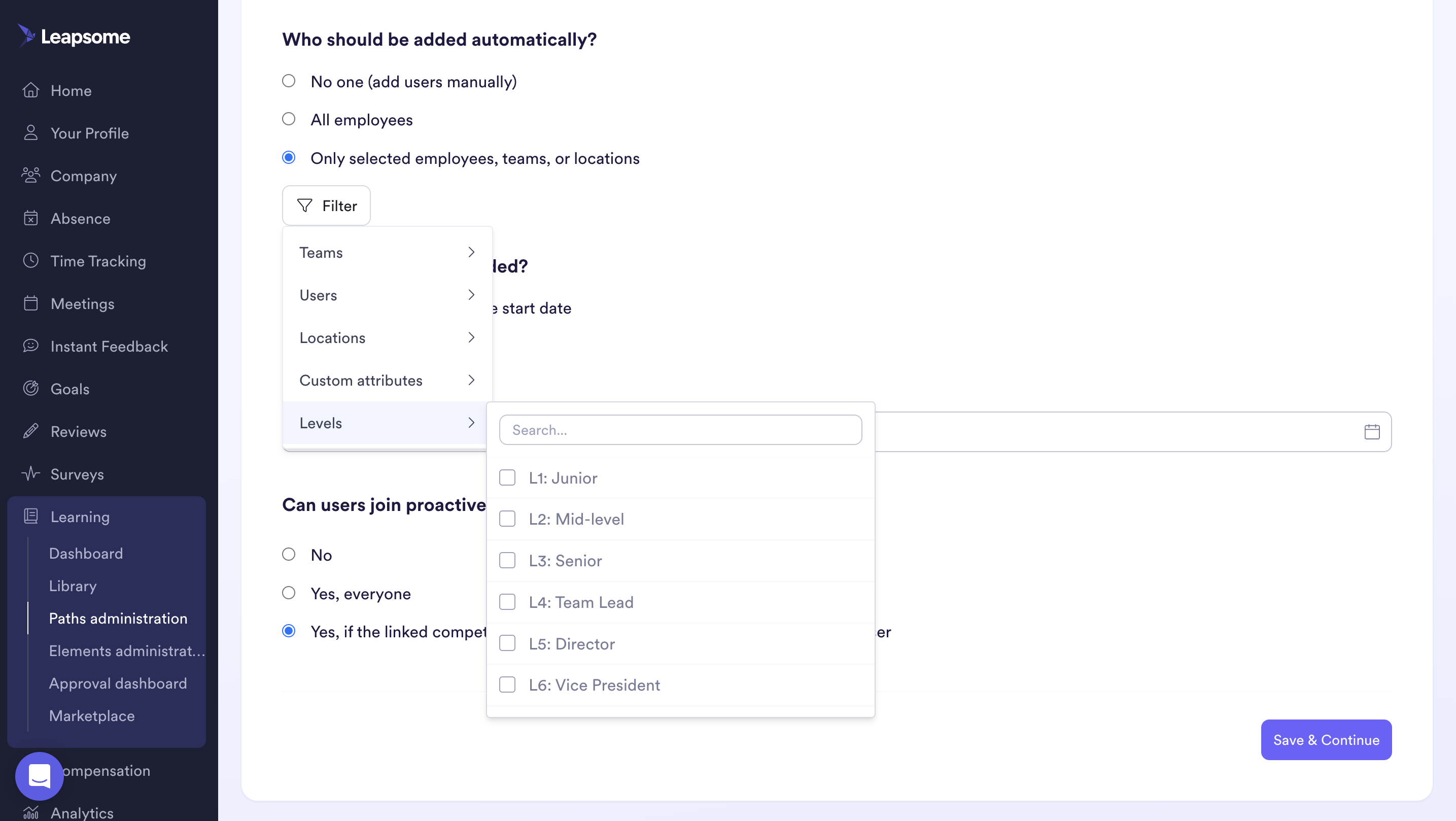
Task: Select the Yes, everyone radio option
Action: [x=289, y=593]
